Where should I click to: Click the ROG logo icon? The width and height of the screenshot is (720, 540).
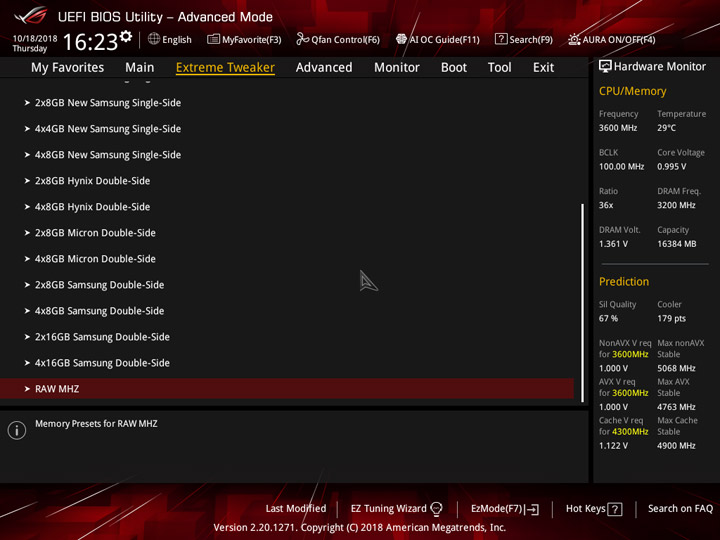tap(30, 16)
